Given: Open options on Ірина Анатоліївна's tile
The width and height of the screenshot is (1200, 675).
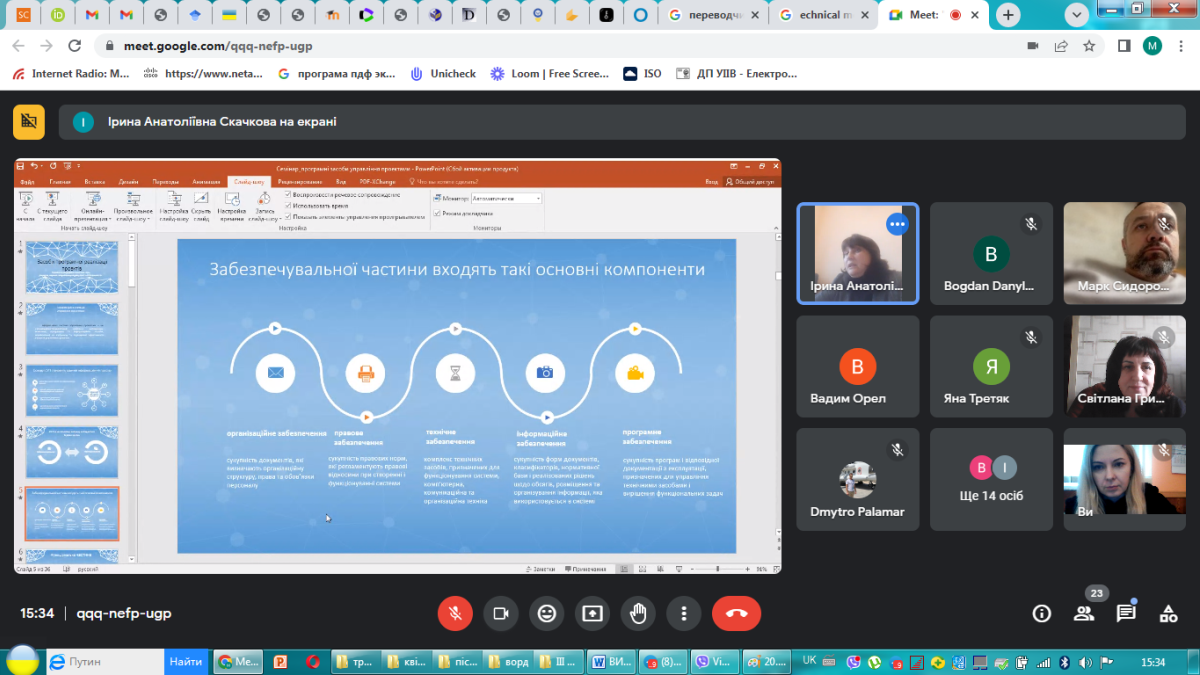Looking at the screenshot, I should pyautogui.click(x=897, y=225).
